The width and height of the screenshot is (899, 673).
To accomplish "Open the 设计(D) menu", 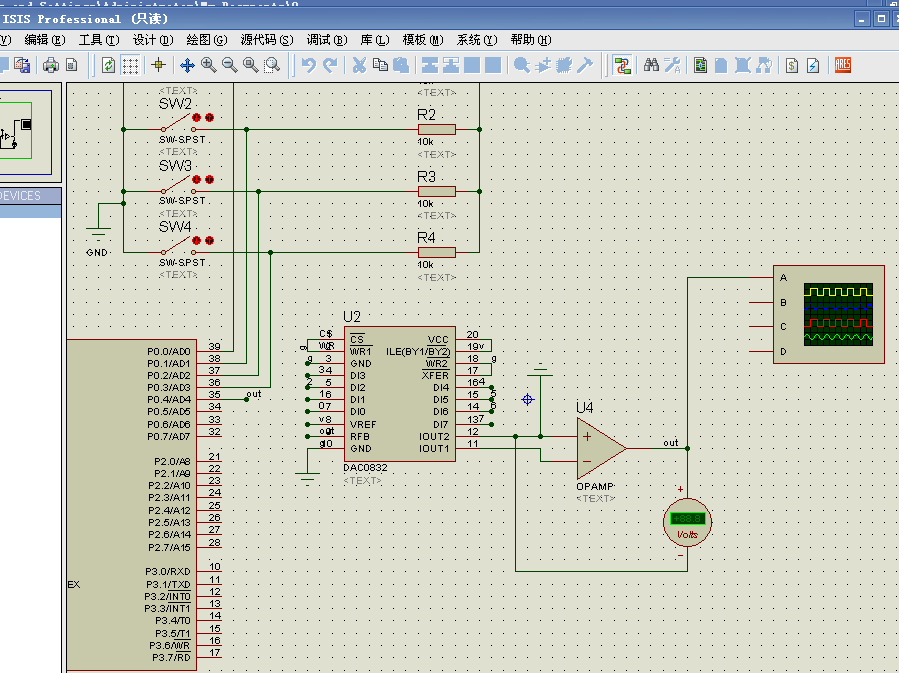I will pos(153,40).
